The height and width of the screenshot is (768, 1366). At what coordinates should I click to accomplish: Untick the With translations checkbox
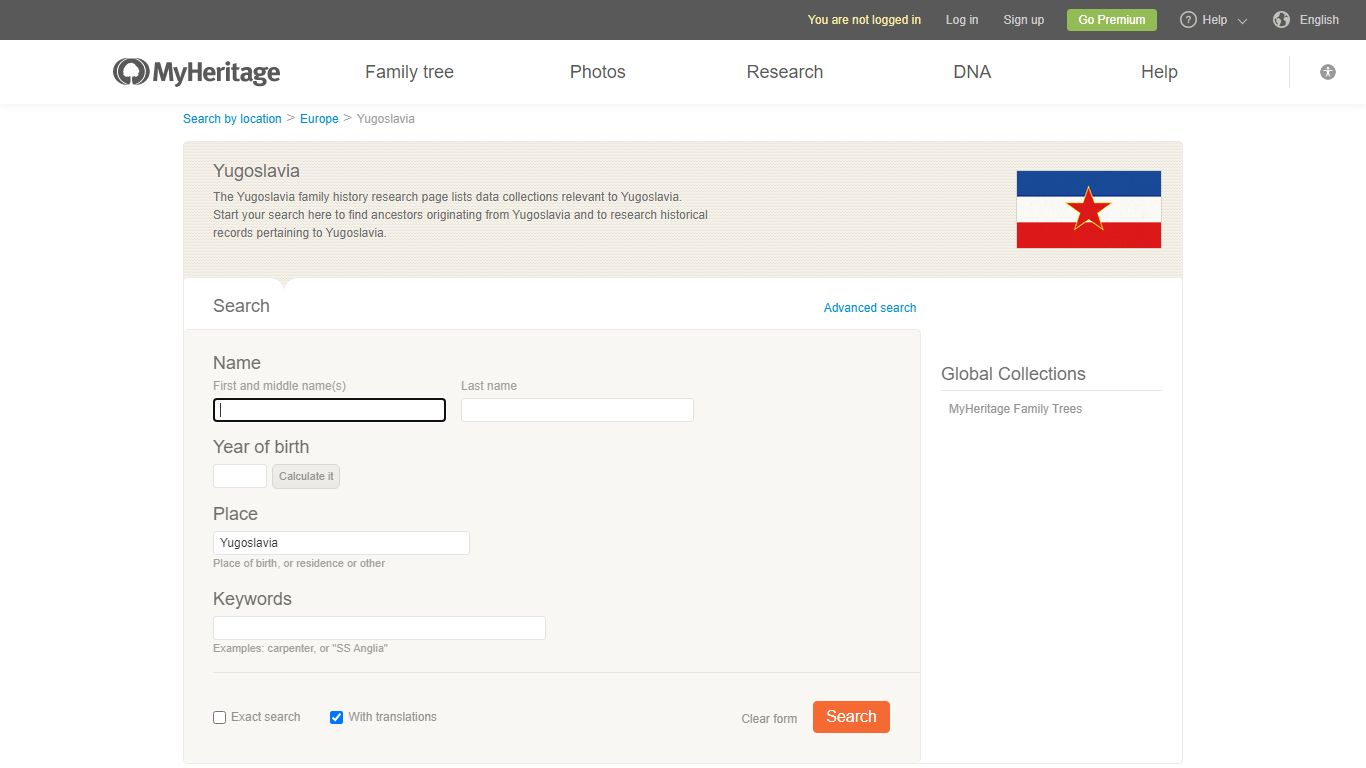[x=336, y=717]
